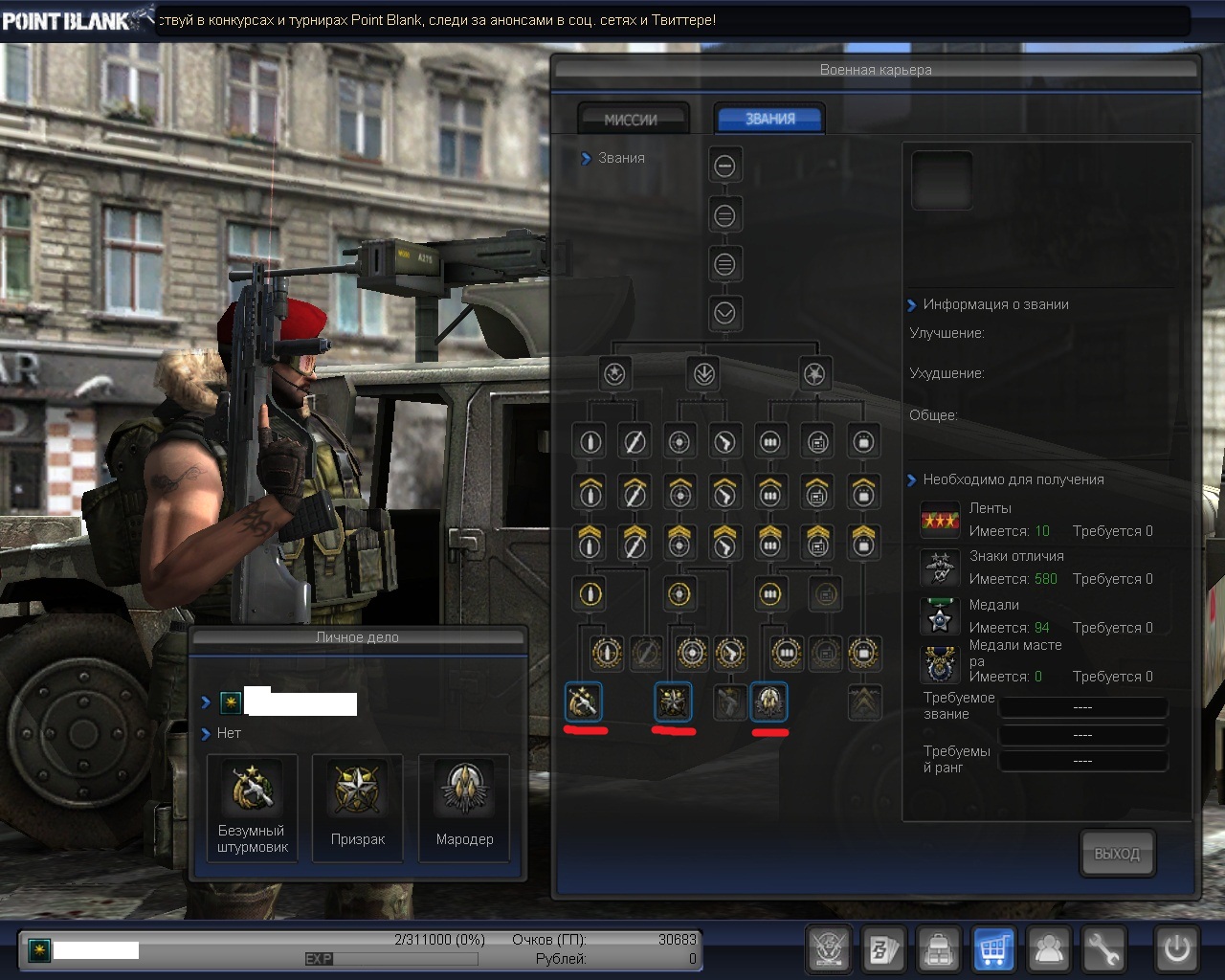Select the Безумный штурмовик title card
Viewport: 1225px width, 980px height.
tap(252, 808)
